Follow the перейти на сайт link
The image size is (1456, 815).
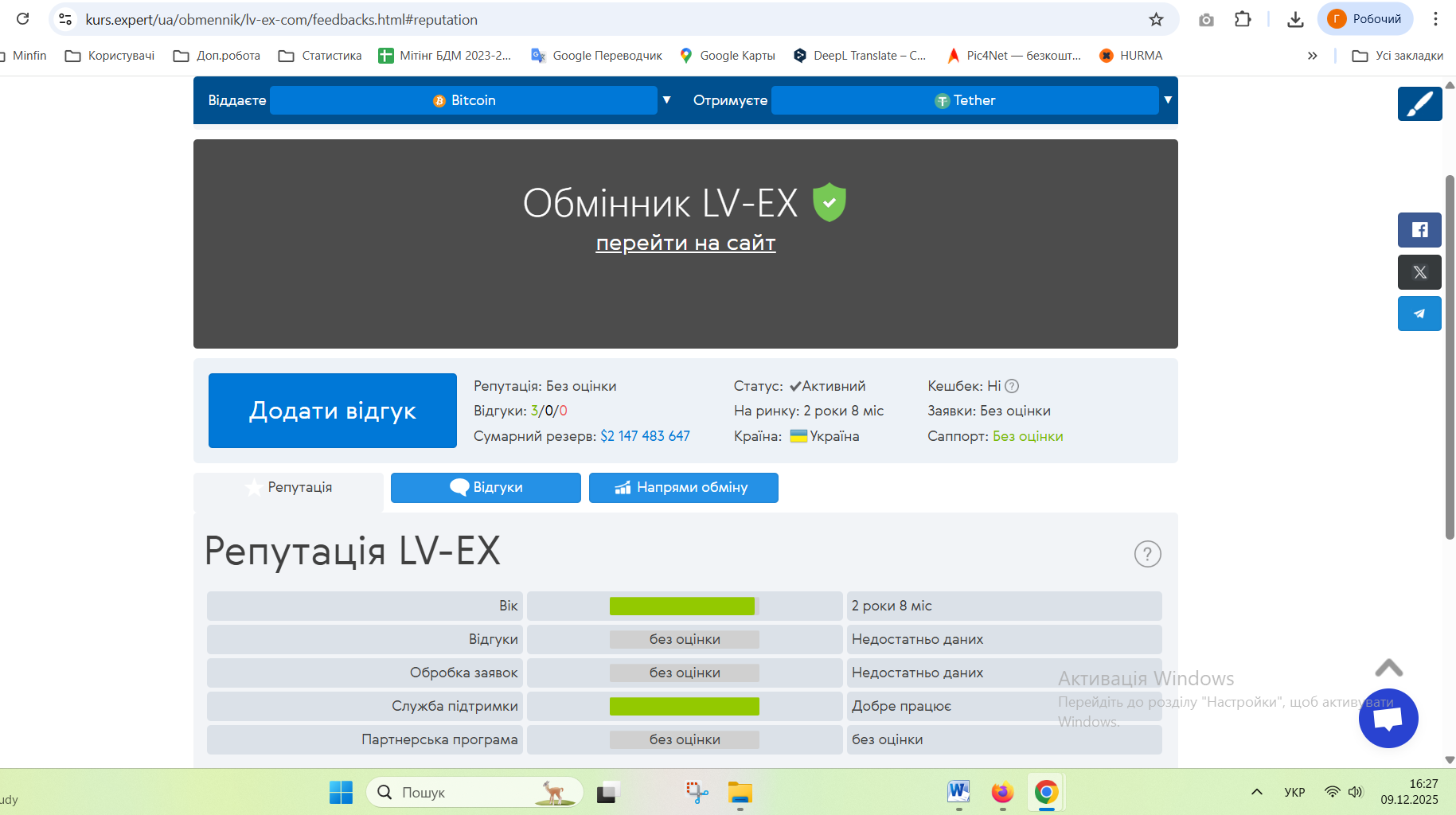click(x=685, y=243)
